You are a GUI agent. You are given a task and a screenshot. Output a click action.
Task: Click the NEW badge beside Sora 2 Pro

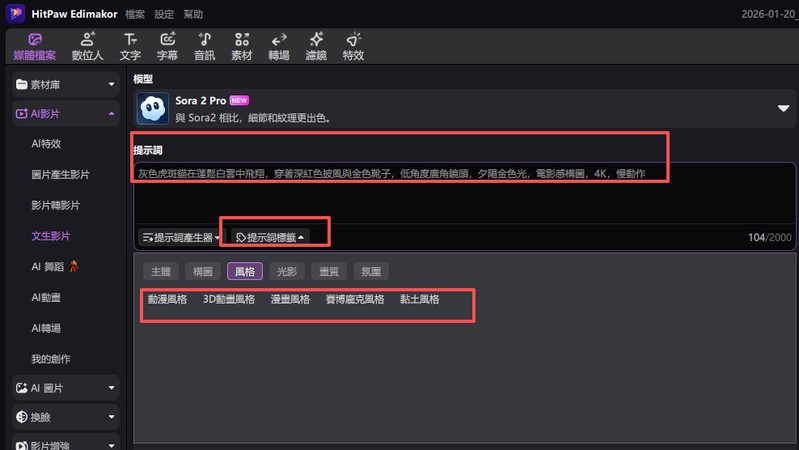click(239, 100)
